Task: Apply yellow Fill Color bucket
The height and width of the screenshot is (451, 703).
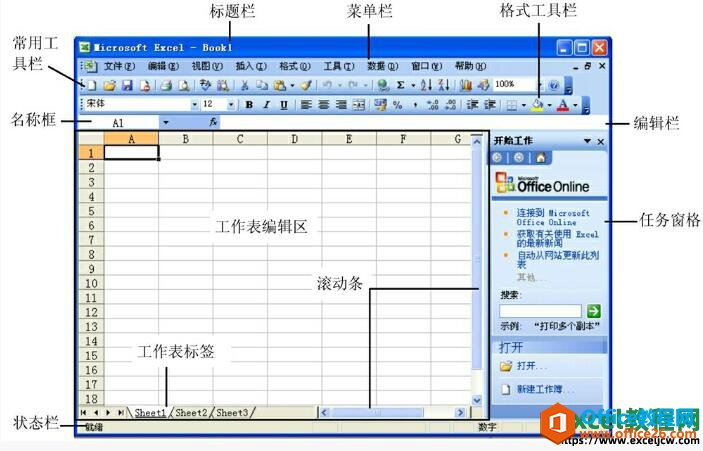Action: pos(537,105)
